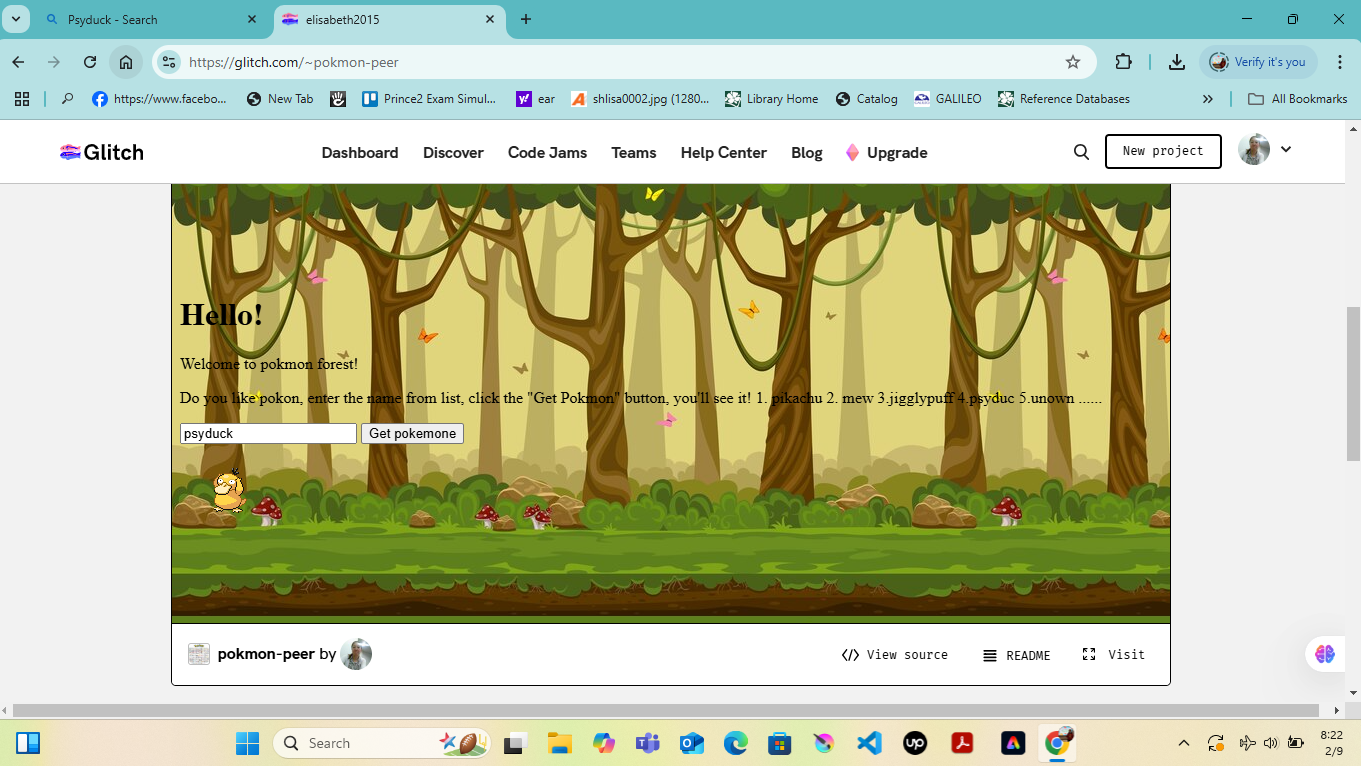This screenshot has height=766, width=1361.
Task: Open the Teams menu item
Action: click(x=634, y=152)
